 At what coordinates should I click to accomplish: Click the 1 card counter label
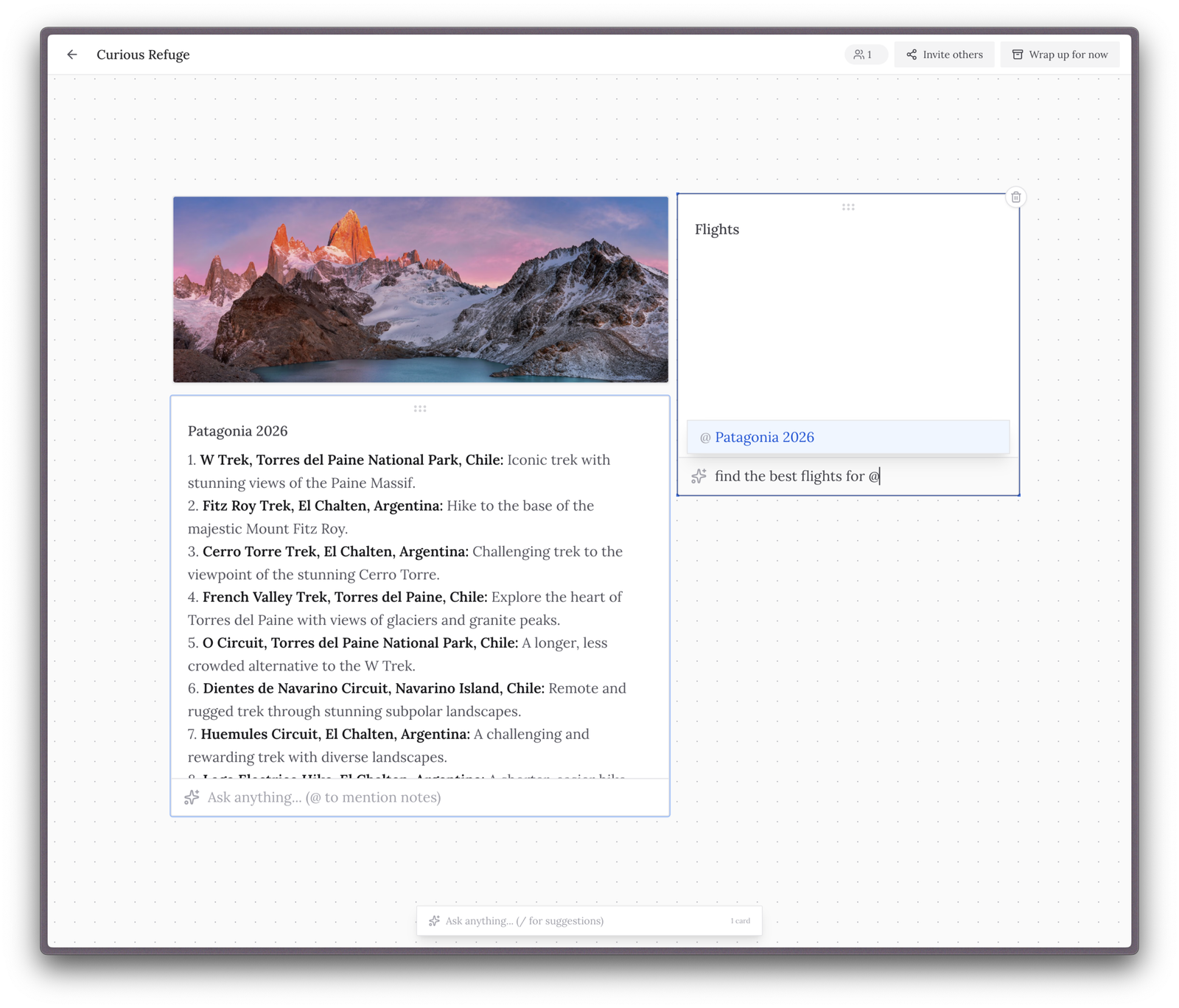click(740, 921)
